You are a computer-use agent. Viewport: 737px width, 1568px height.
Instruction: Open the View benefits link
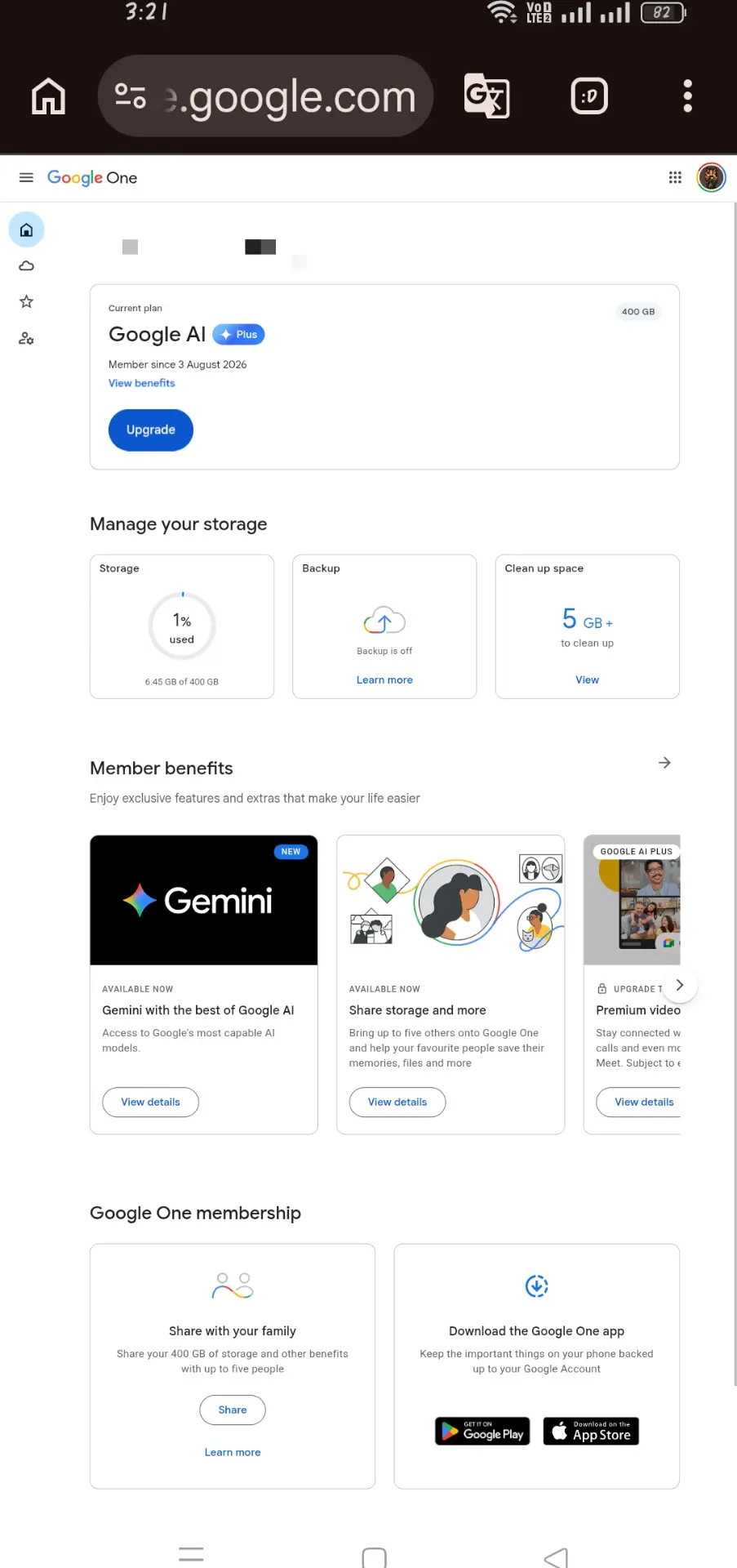142,383
